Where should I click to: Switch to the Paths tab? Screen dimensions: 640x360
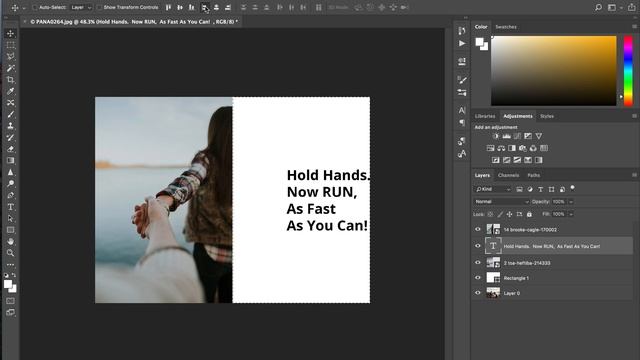[533, 175]
